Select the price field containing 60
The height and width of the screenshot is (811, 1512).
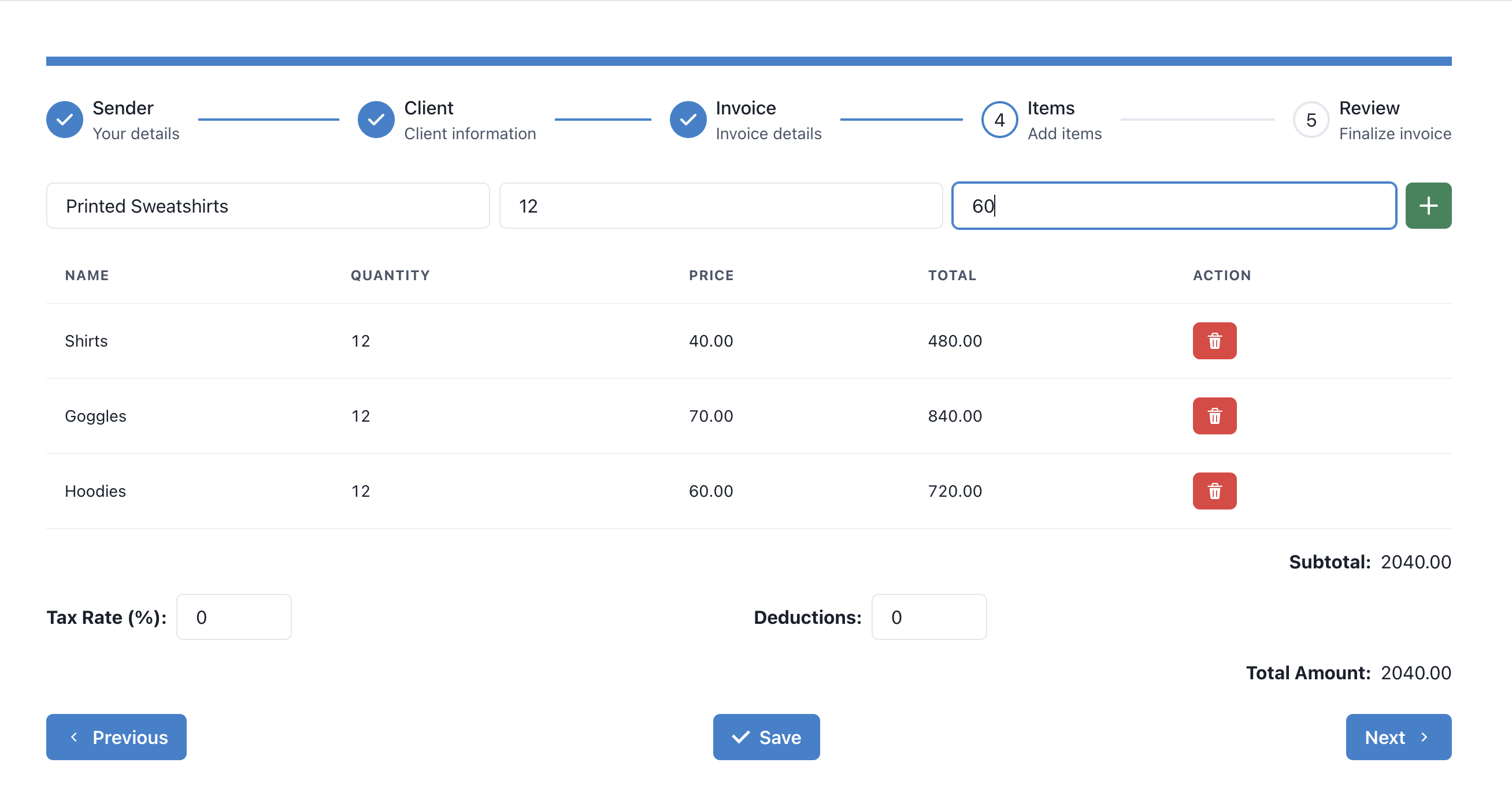[1174, 205]
